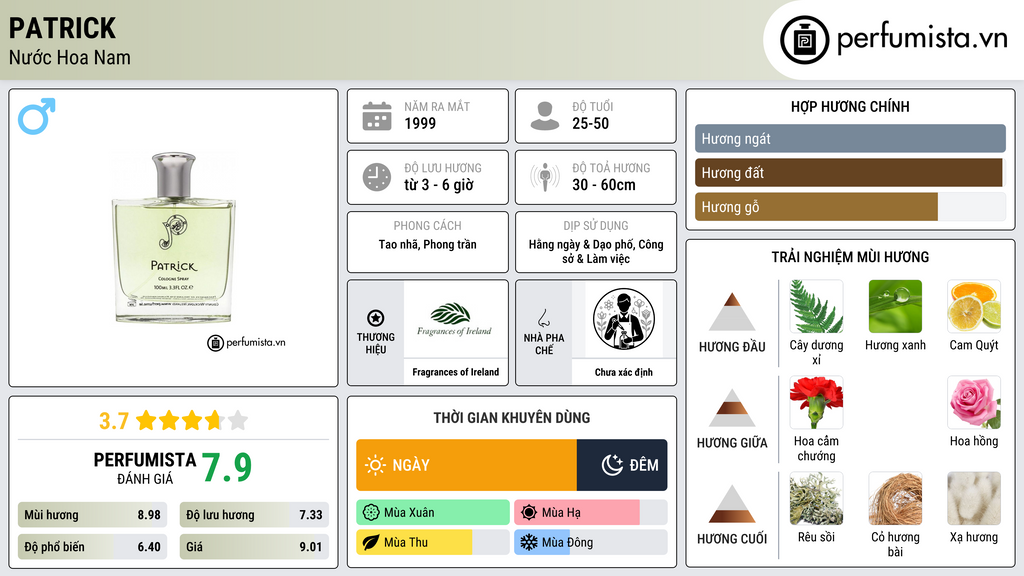Click the Hoa cẩm chướng carnation image
This screenshot has width=1024, height=576.
(x=816, y=402)
